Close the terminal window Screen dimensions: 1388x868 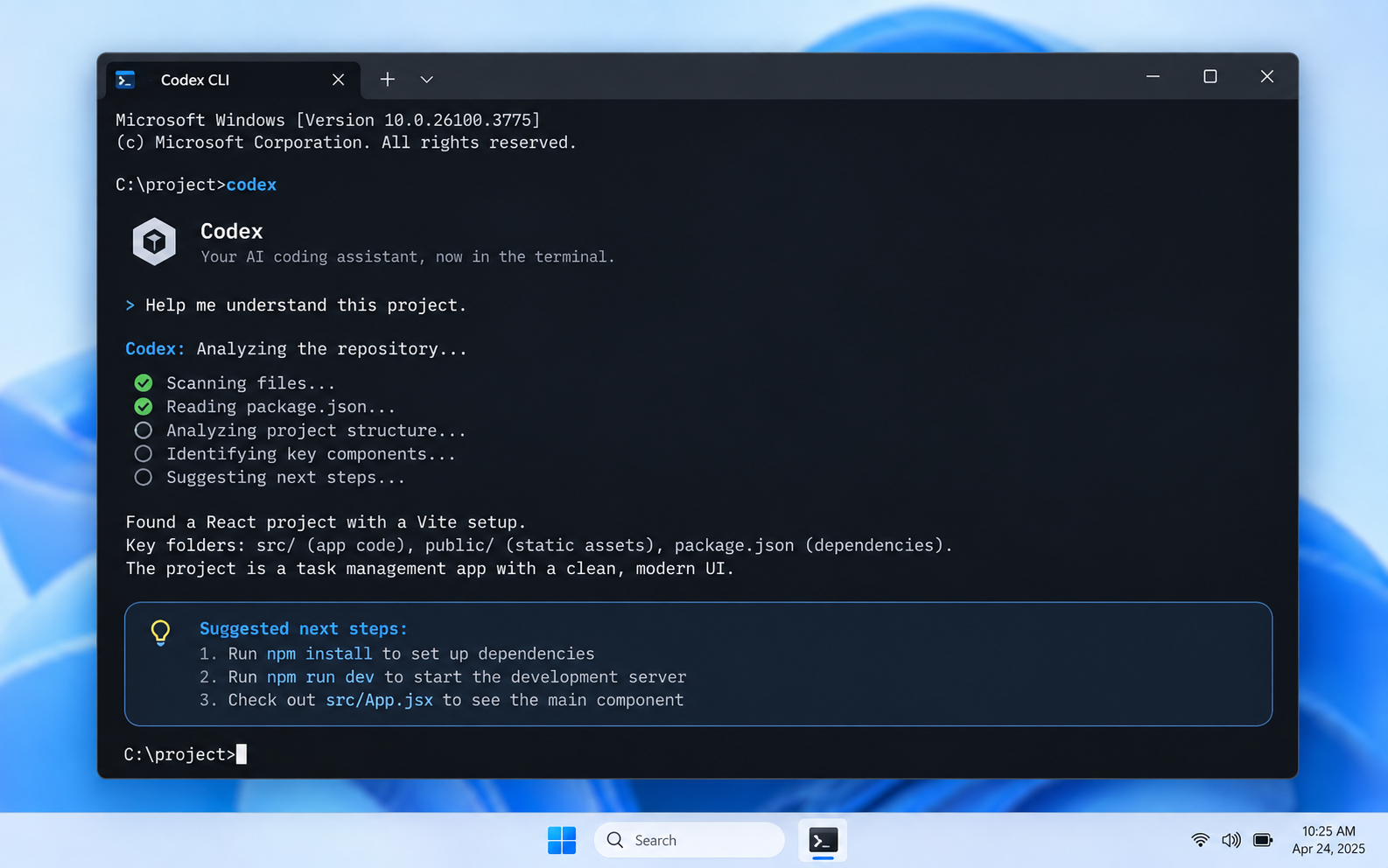pos(1266,77)
